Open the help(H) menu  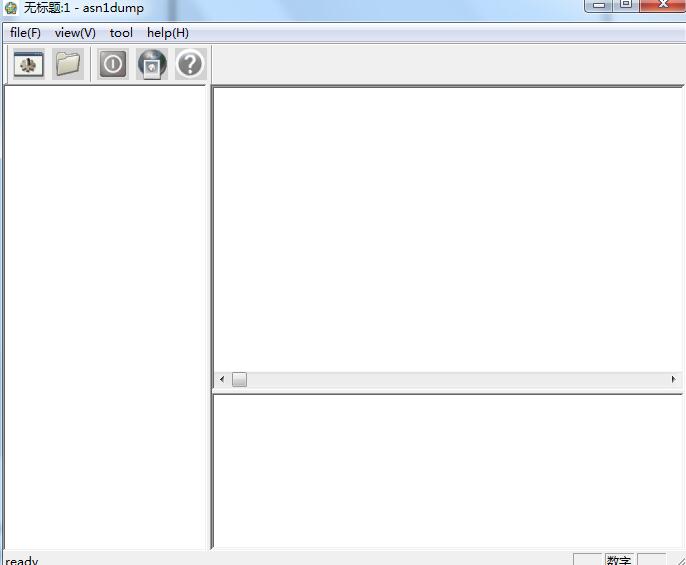(x=168, y=33)
